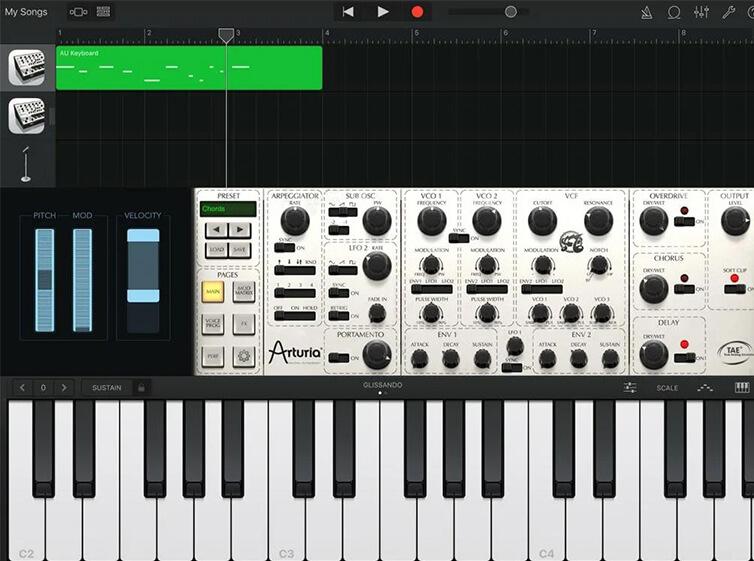Screen dimensions: 754x561
Task: Open My Songs browser
Action: click(x=26, y=12)
